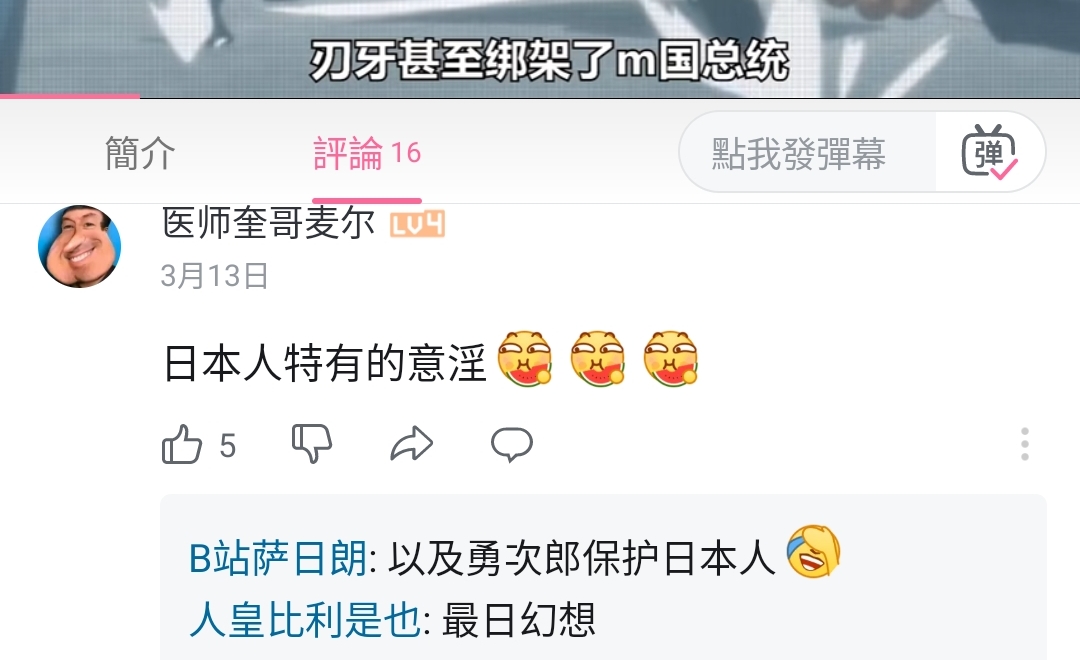
Task: Click the LV4 level badge
Action: [x=417, y=225]
